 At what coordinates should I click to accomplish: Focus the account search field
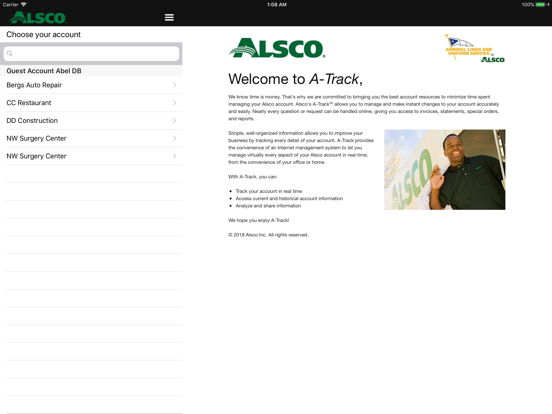91,54
